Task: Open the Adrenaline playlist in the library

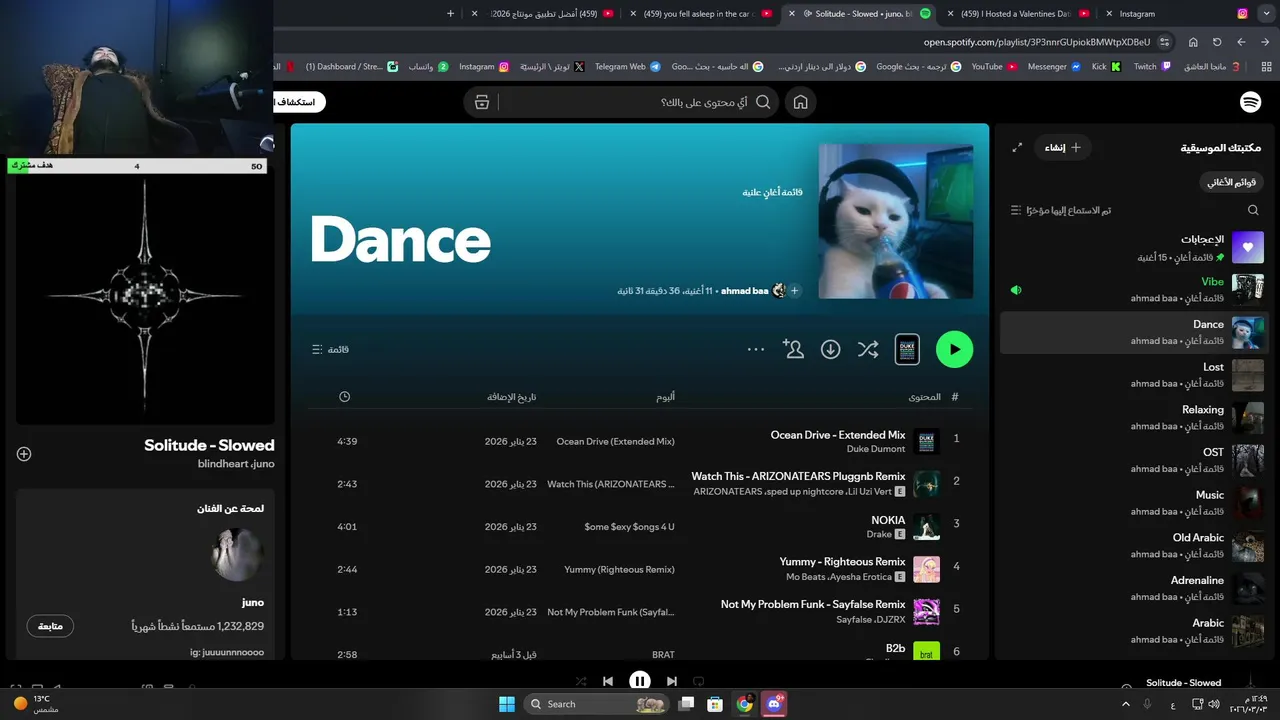Action: [x=1135, y=588]
